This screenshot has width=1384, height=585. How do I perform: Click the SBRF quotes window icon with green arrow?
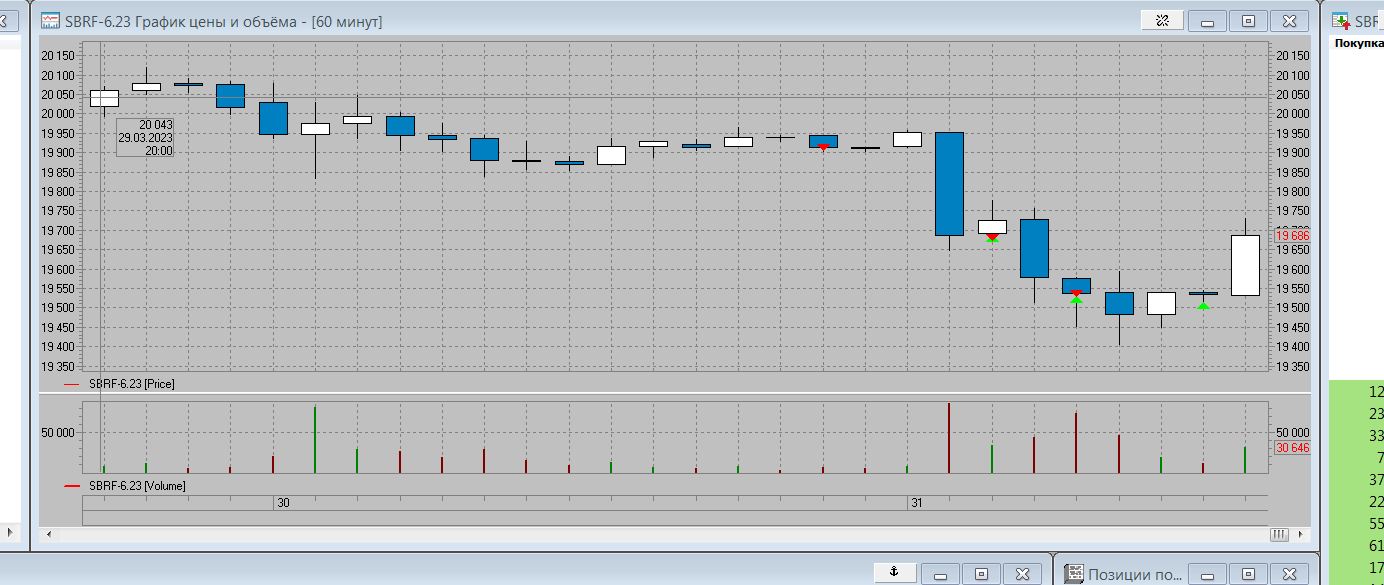1340,21
